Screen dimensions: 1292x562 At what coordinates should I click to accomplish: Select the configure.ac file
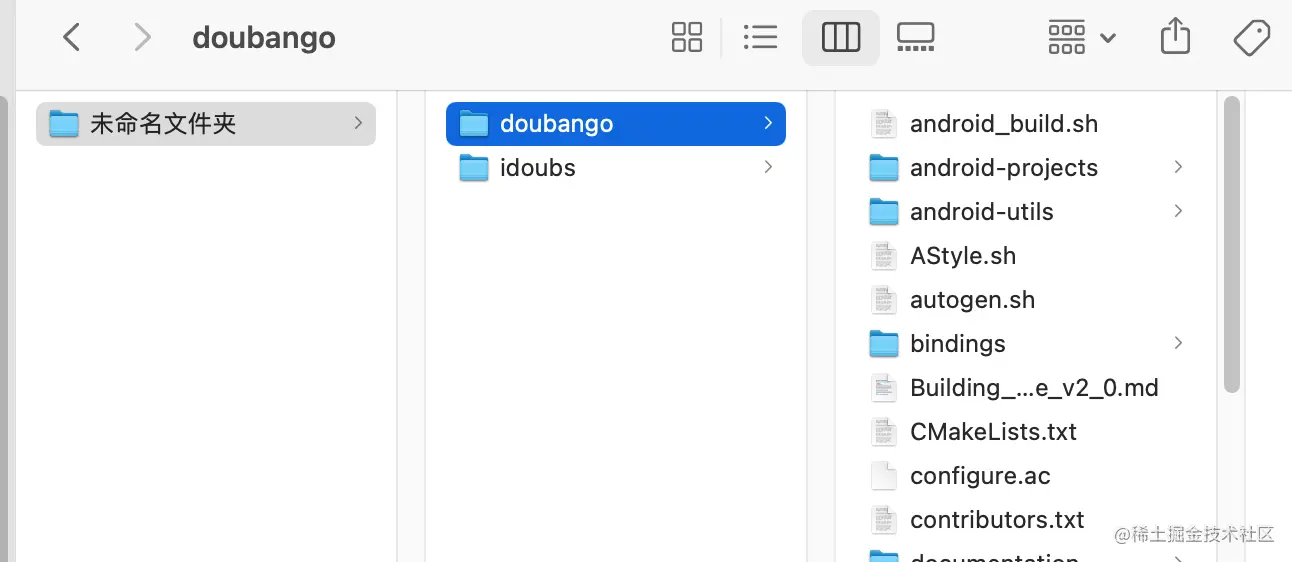[1026, 476]
